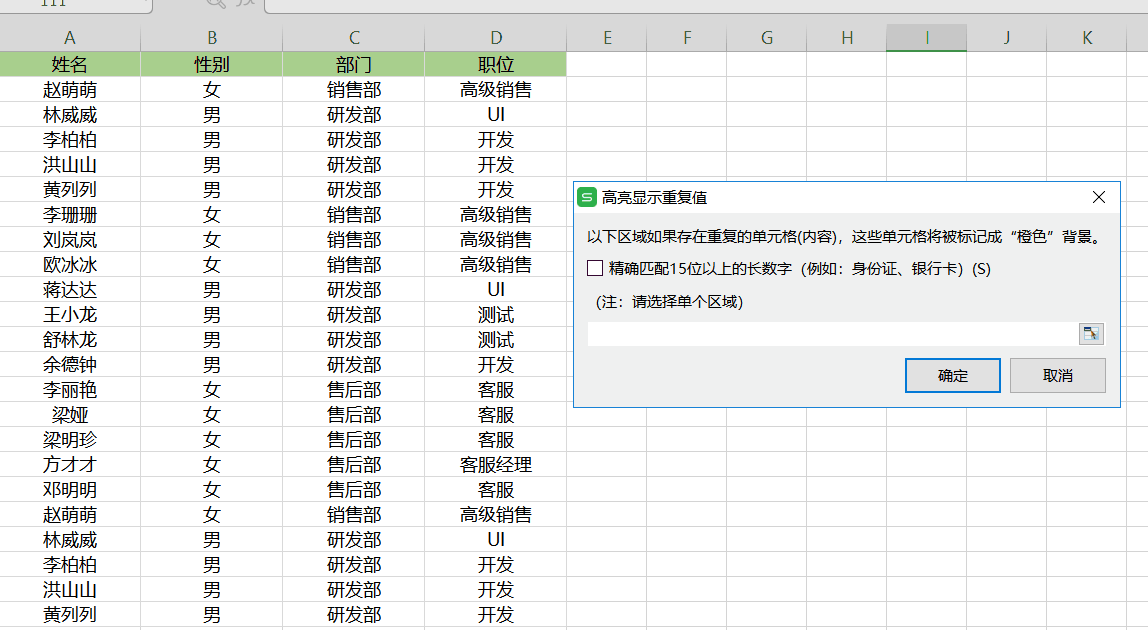Select the column D header labeled 职位

pos(496,36)
